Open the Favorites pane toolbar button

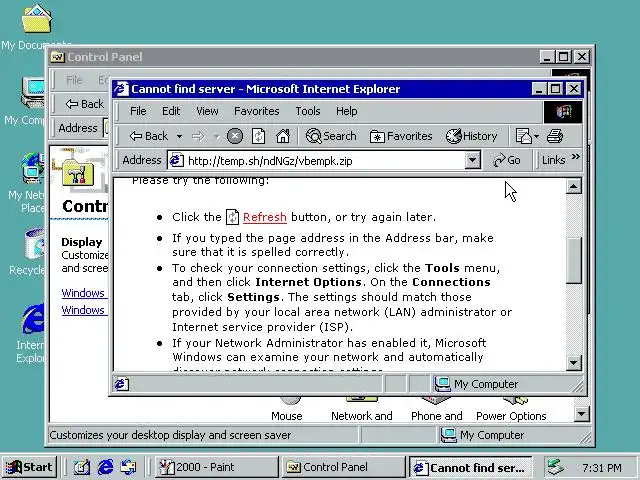(401, 136)
